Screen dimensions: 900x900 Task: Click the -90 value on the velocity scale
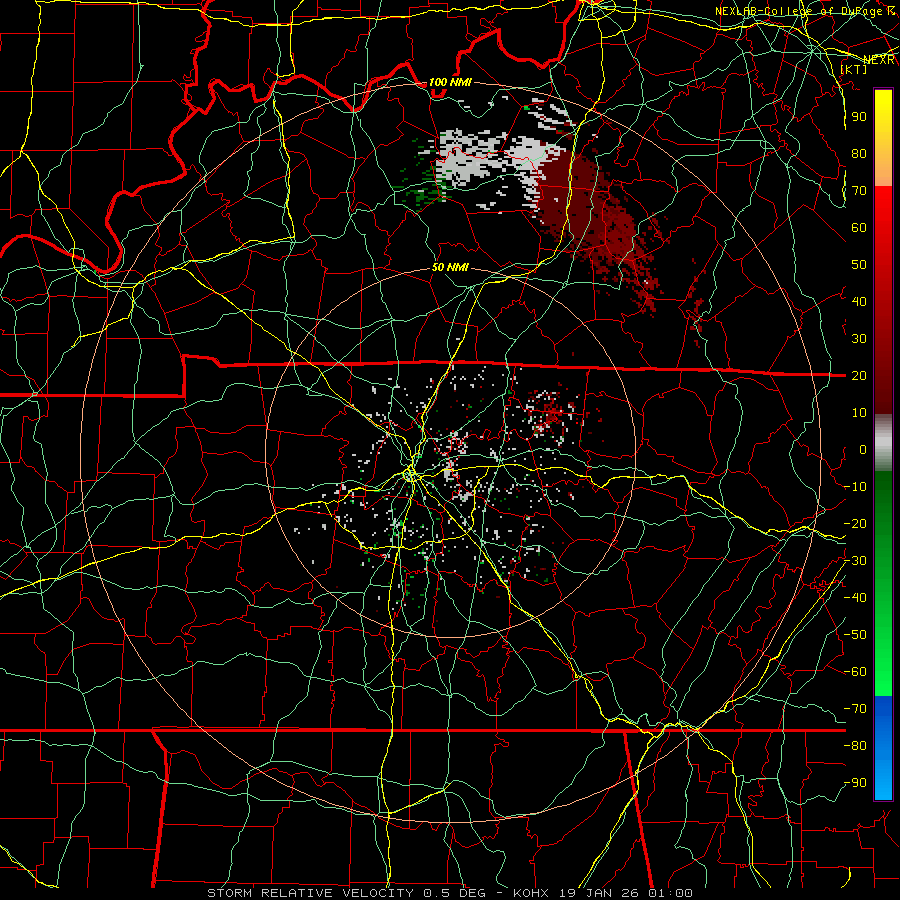pyautogui.click(x=855, y=783)
